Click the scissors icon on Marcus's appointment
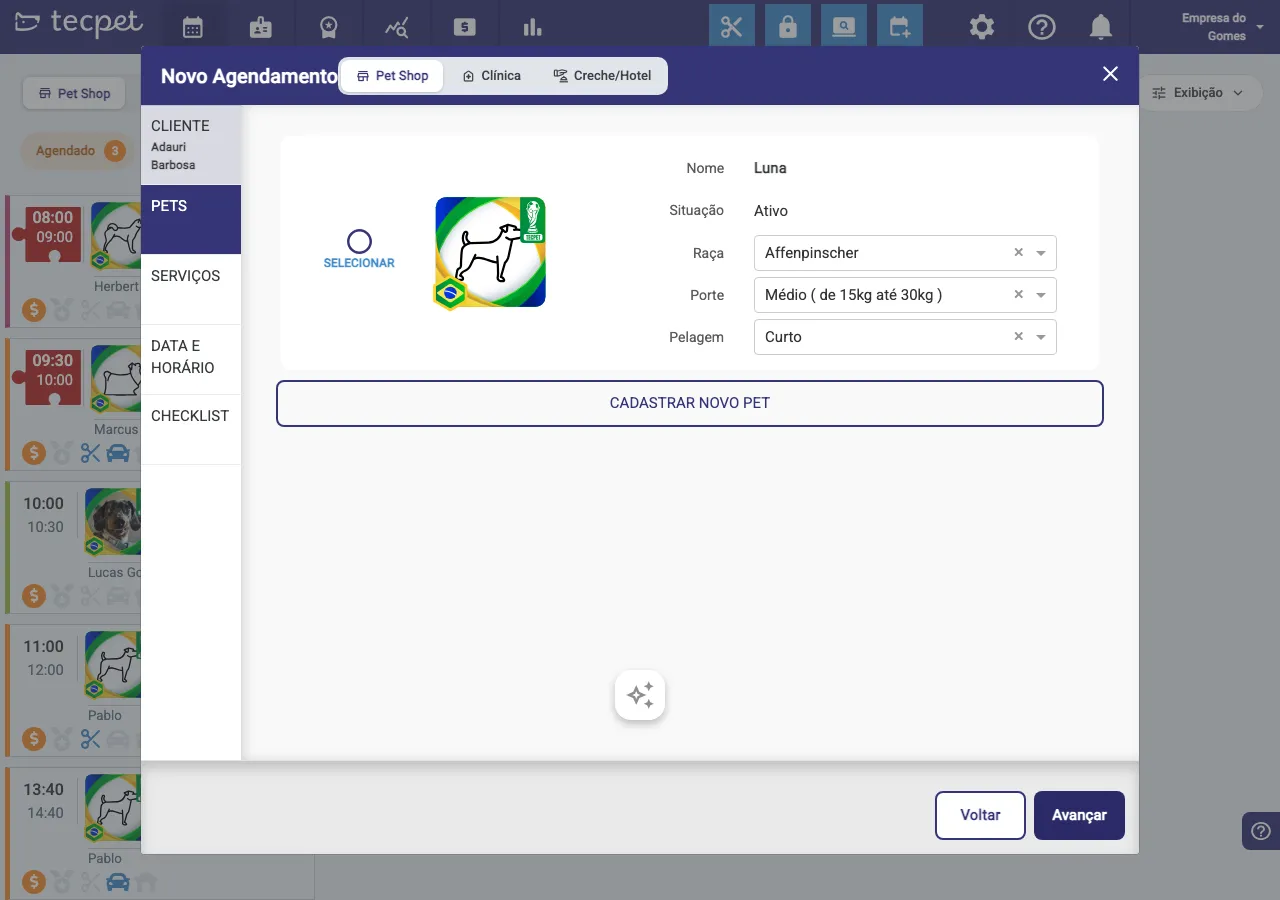Screen dimensions: 1280x900 91,453
